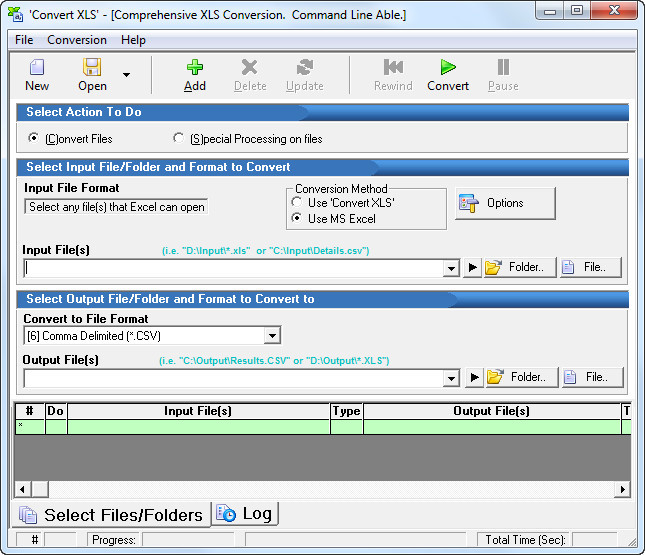This screenshot has height=555, width=645.
Task: Open the Help menu
Action: point(133,40)
